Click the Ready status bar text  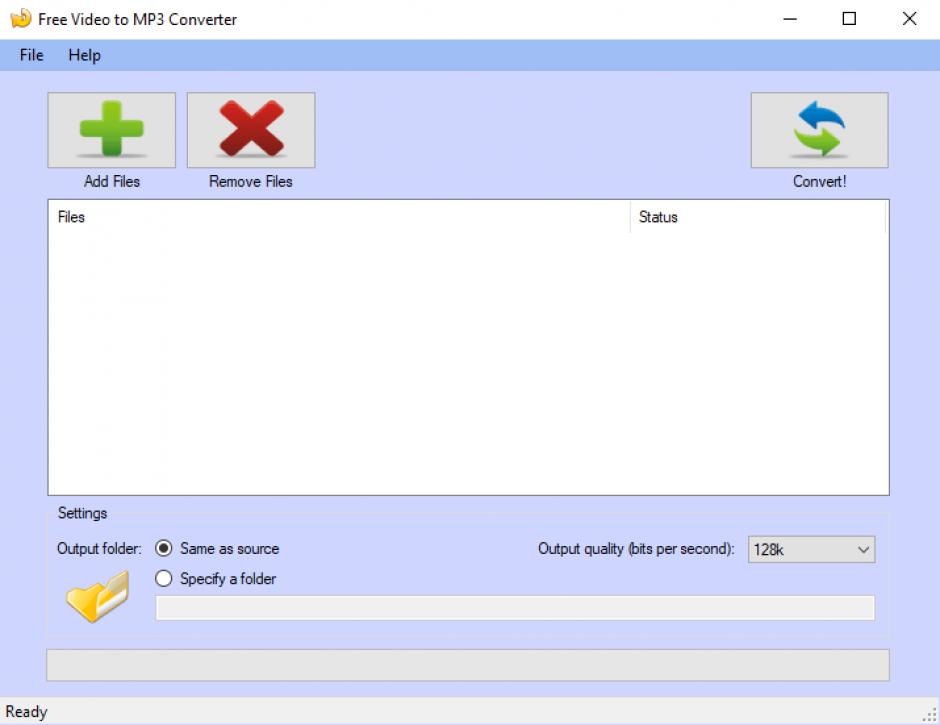click(27, 712)
